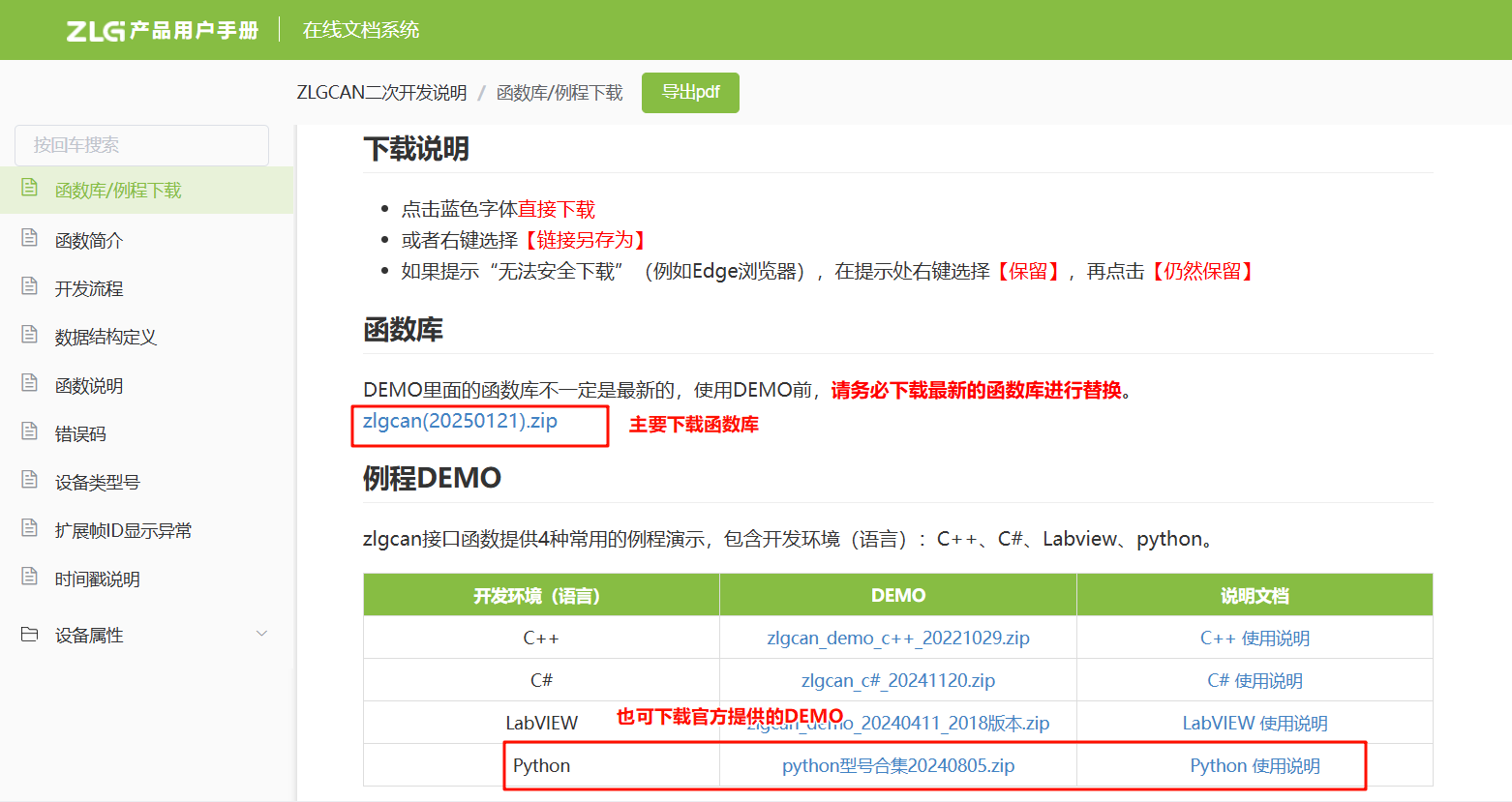Download python型号合集20240805.zip
Image resolution: width=1512 pixels, height=802 pixels.
coord(898,765)
